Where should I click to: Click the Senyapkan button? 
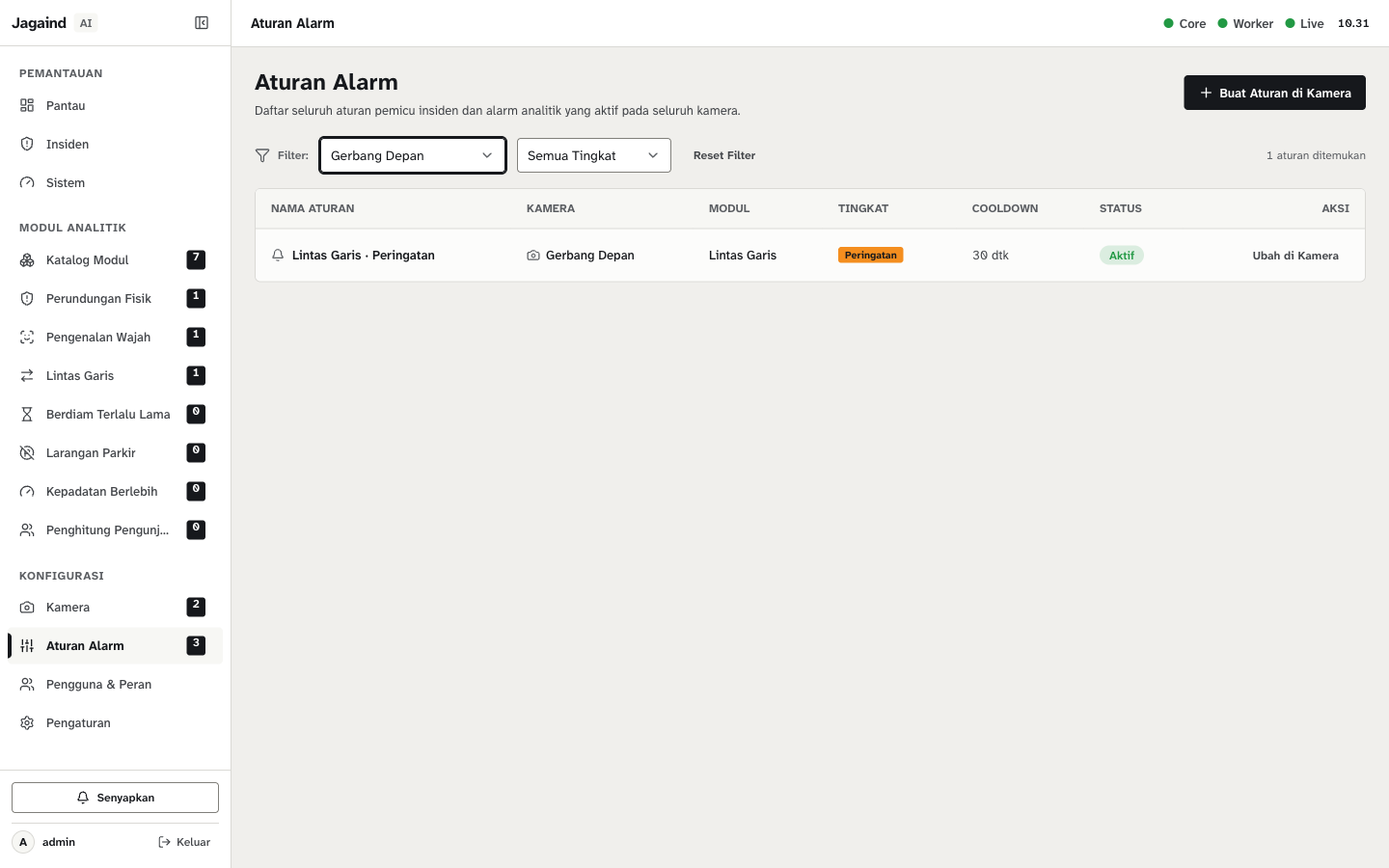coord(115,798)
